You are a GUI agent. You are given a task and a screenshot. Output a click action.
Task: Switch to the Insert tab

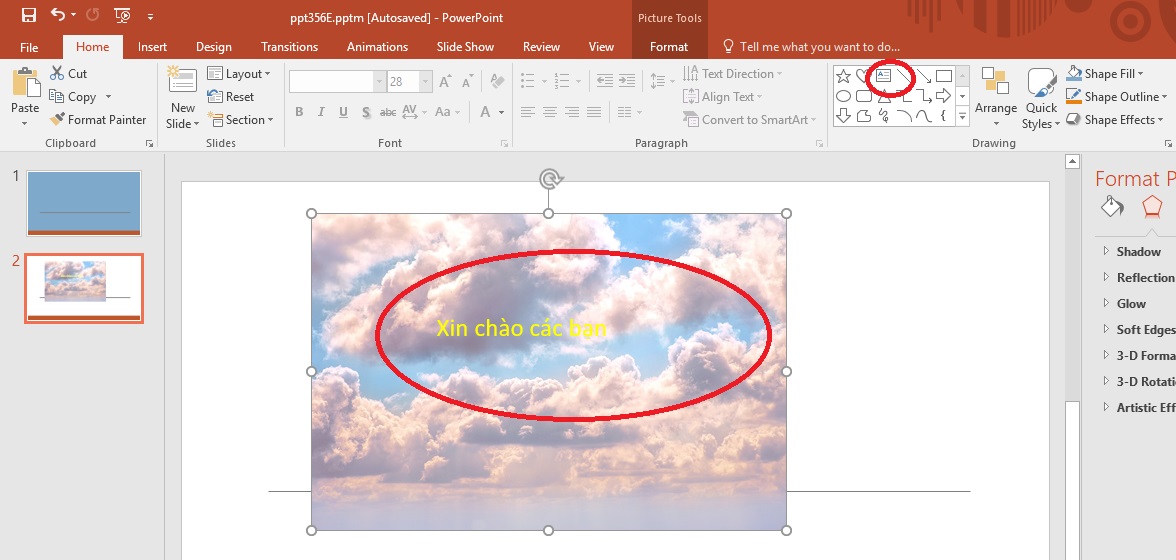click(152, 46)
